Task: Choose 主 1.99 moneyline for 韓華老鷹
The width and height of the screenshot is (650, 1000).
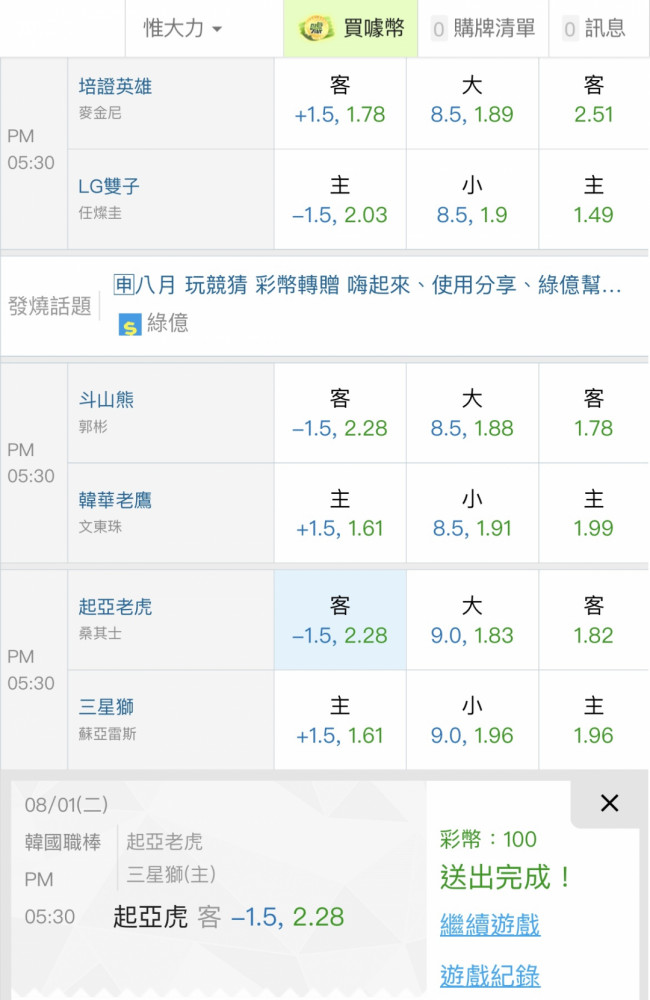Action: pyautogui.click(x=594, y=513)
